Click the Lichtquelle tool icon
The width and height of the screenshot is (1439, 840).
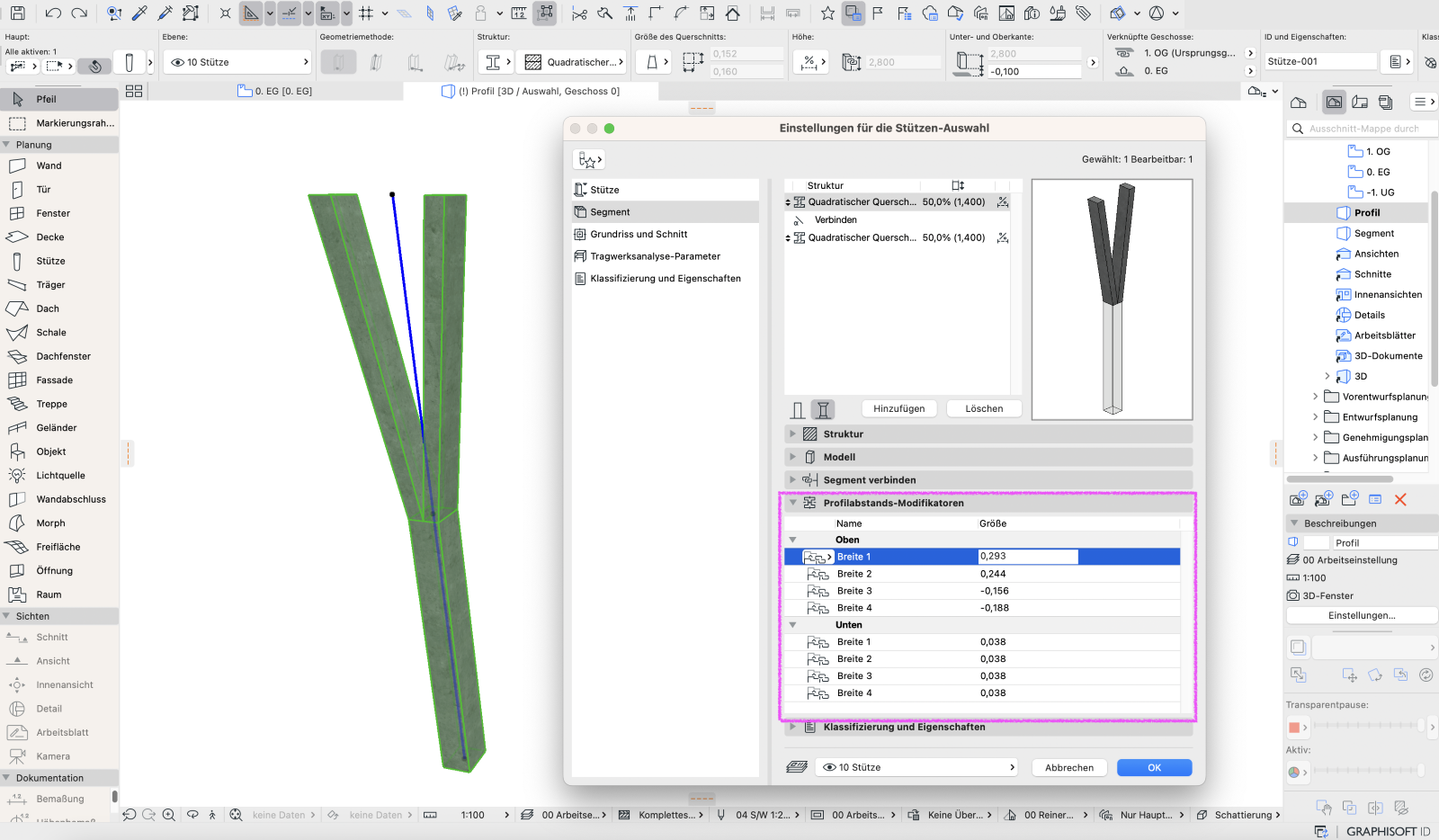tap(17, 475)
